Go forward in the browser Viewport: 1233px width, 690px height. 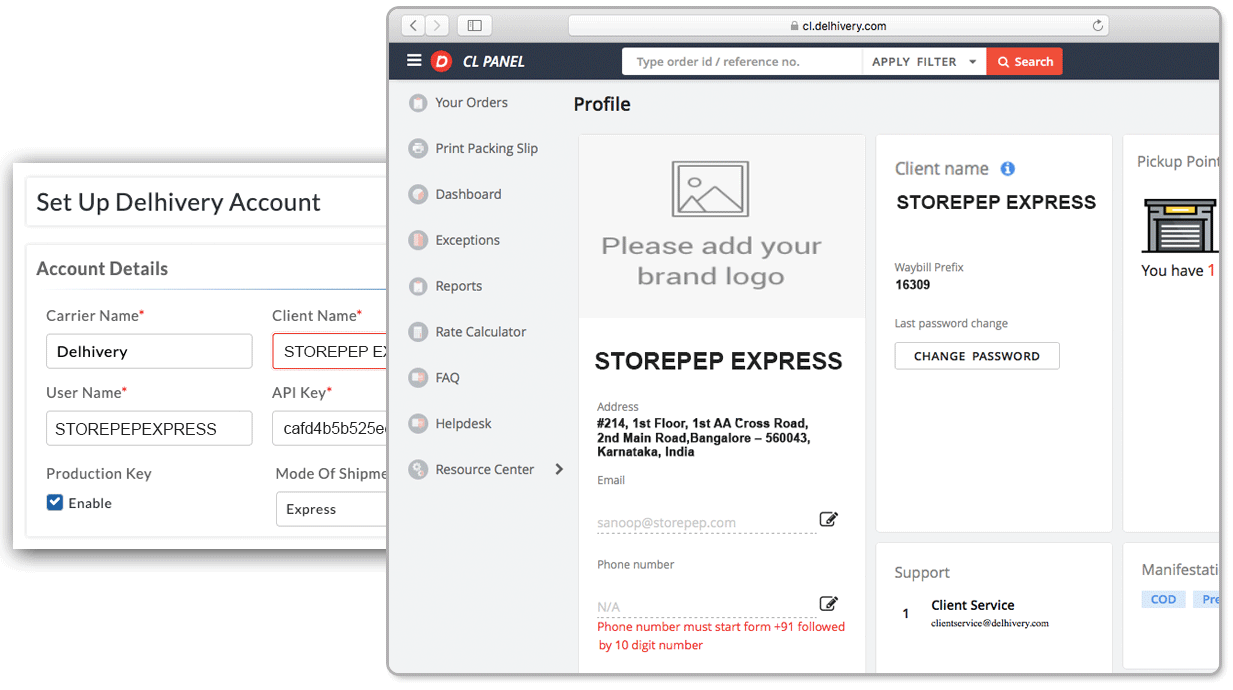pos(438,25)
